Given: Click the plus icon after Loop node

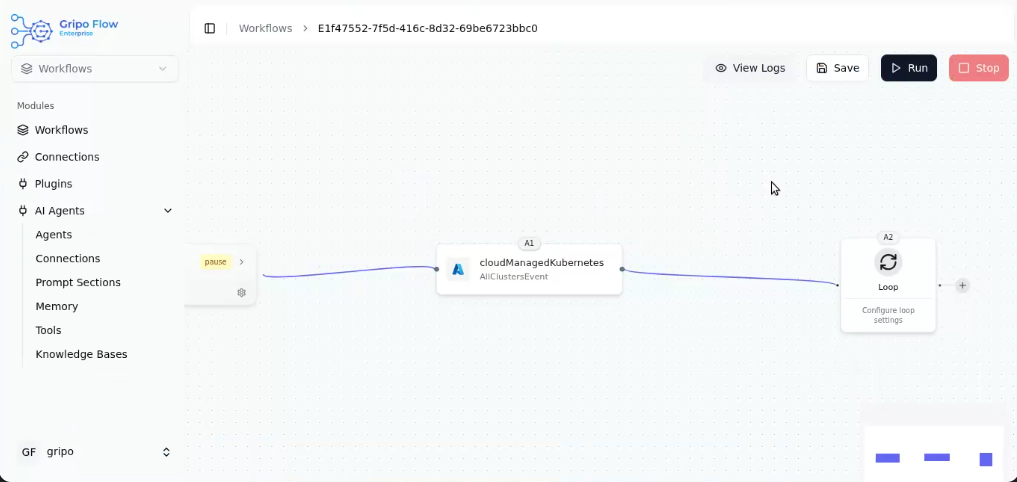Looking at the screenshot, I should 962,285.
